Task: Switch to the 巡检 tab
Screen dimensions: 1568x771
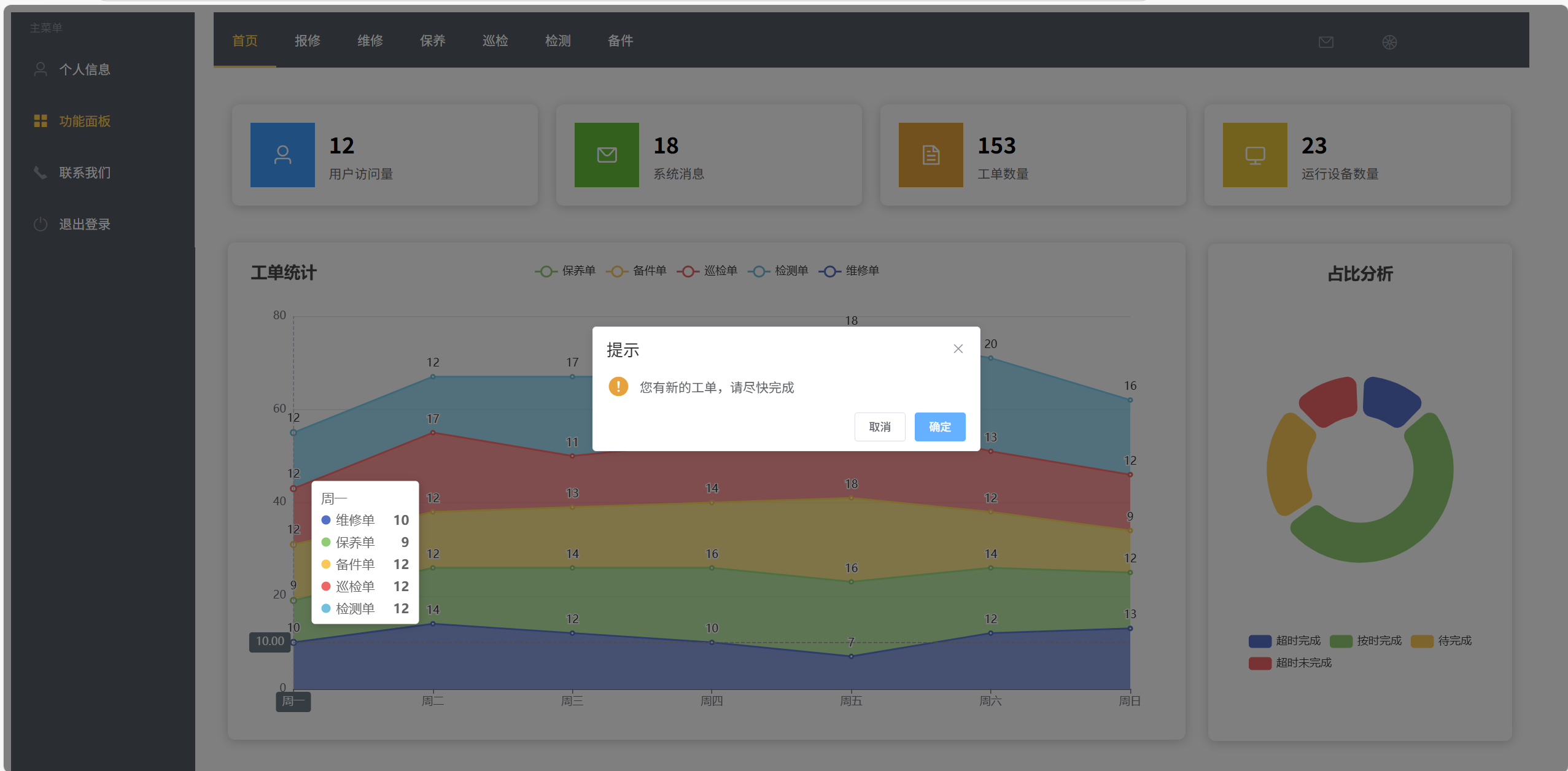Action: pos(495,41)
